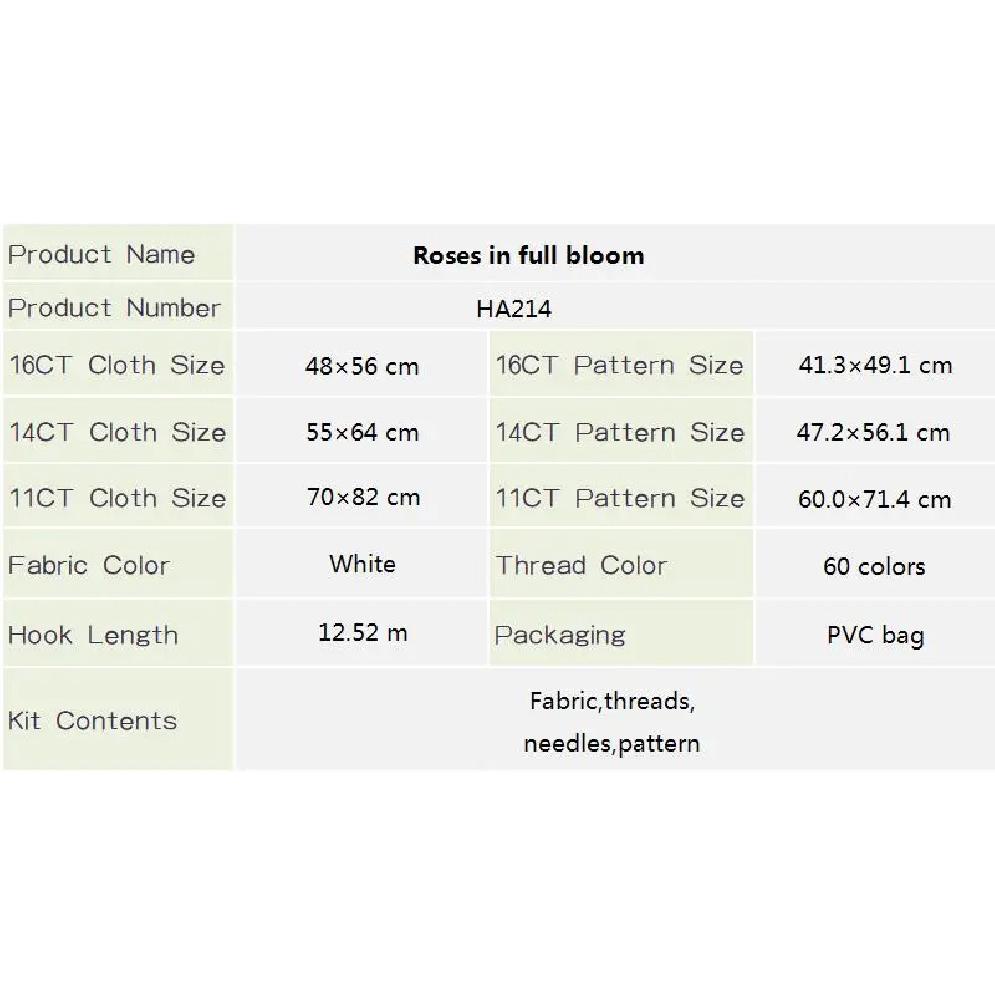Select the 41.3×49.1 cm value
The image size is (995, 995).
coord(875,365)
